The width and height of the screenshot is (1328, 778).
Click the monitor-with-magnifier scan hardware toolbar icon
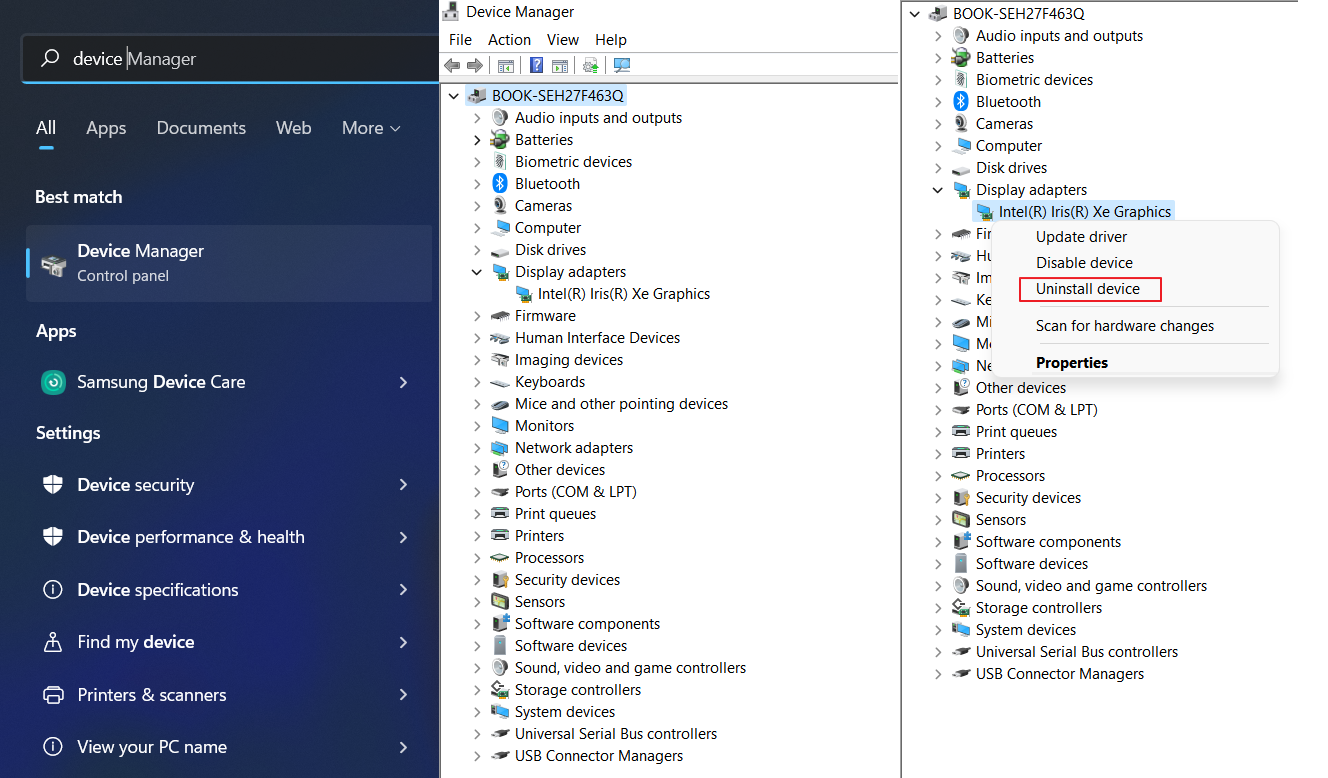[x=622, y=65]
